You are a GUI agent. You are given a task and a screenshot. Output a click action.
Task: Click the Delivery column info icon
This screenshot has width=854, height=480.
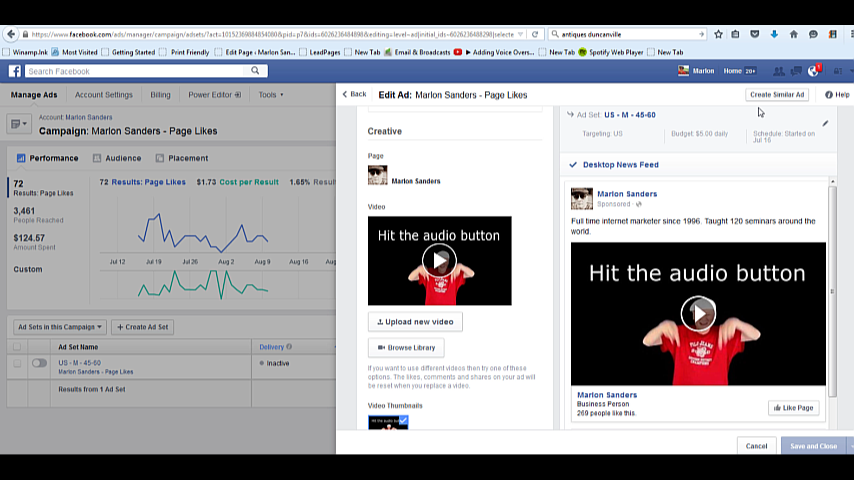pyautogui.click(x=289, y=347)
